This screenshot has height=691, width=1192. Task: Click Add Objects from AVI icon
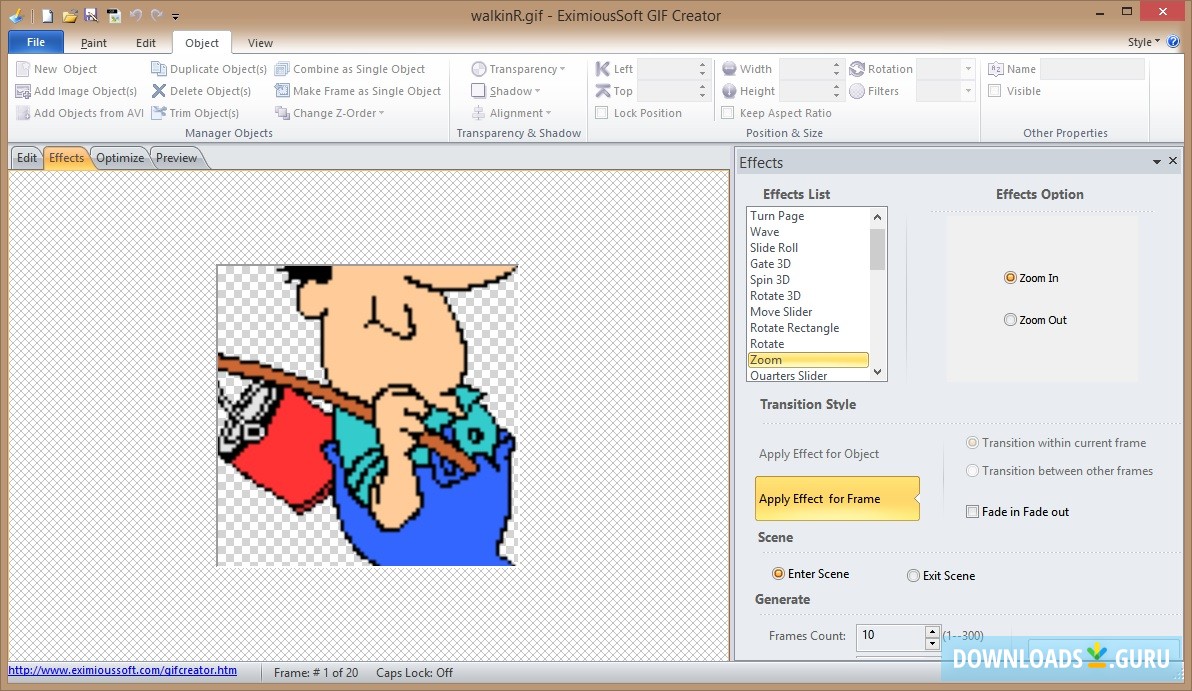tap(23, 113)
